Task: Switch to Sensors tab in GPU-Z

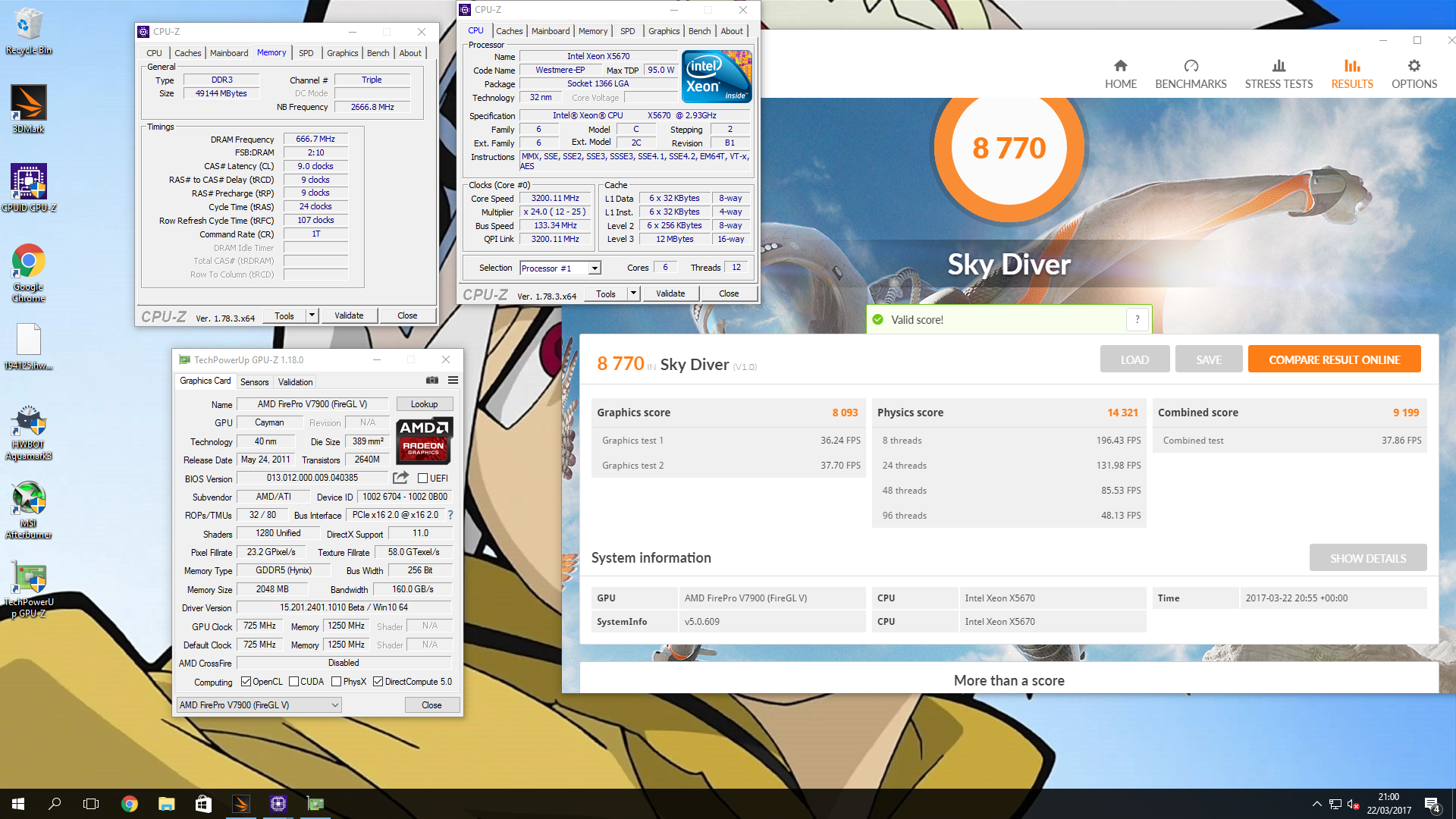Action: [254, 381]
